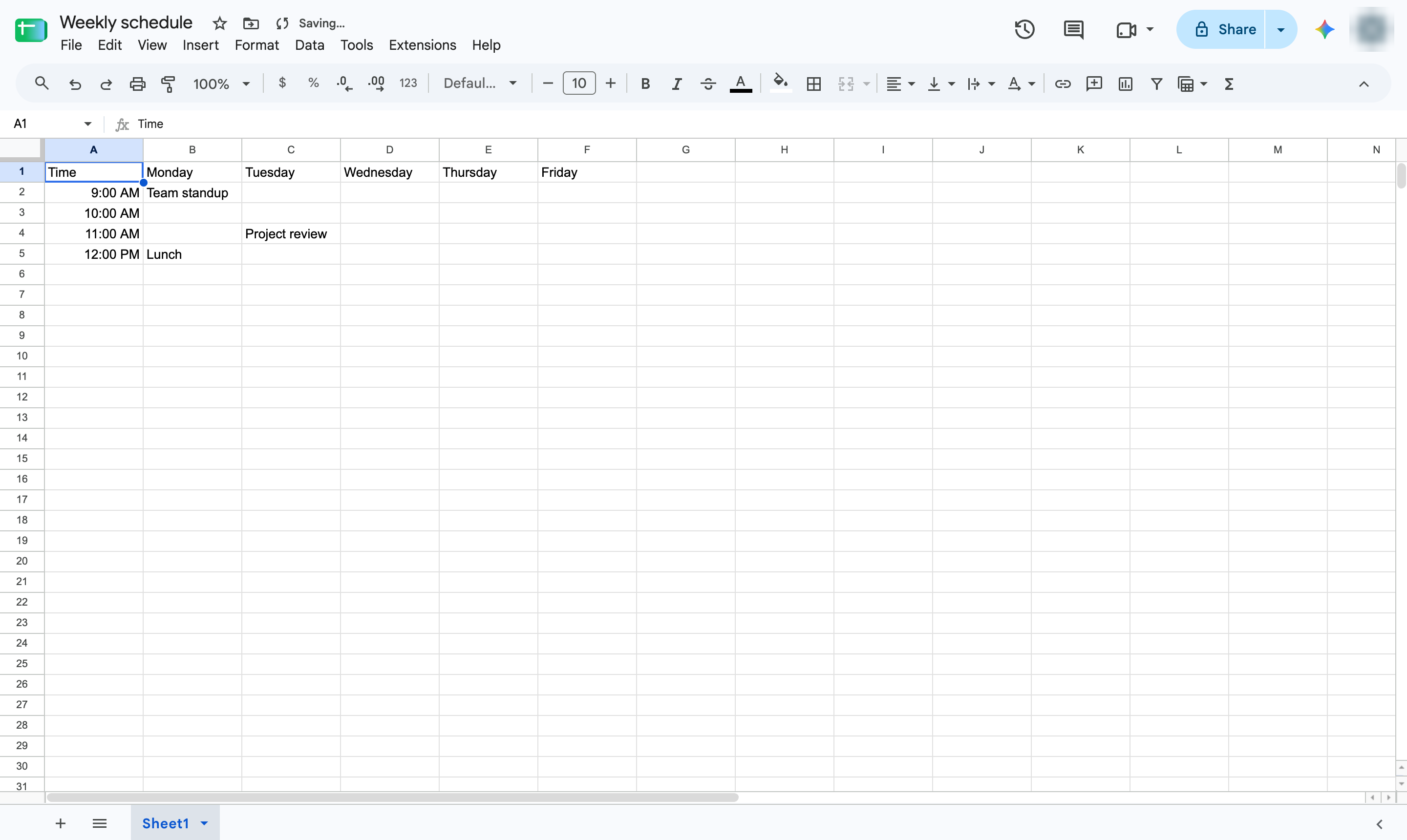Image resolution: width=1407 pixels, height=840 pixels.
Task: Toggle italic formatting
Action: pyautogui.click(x=677, y=84)
